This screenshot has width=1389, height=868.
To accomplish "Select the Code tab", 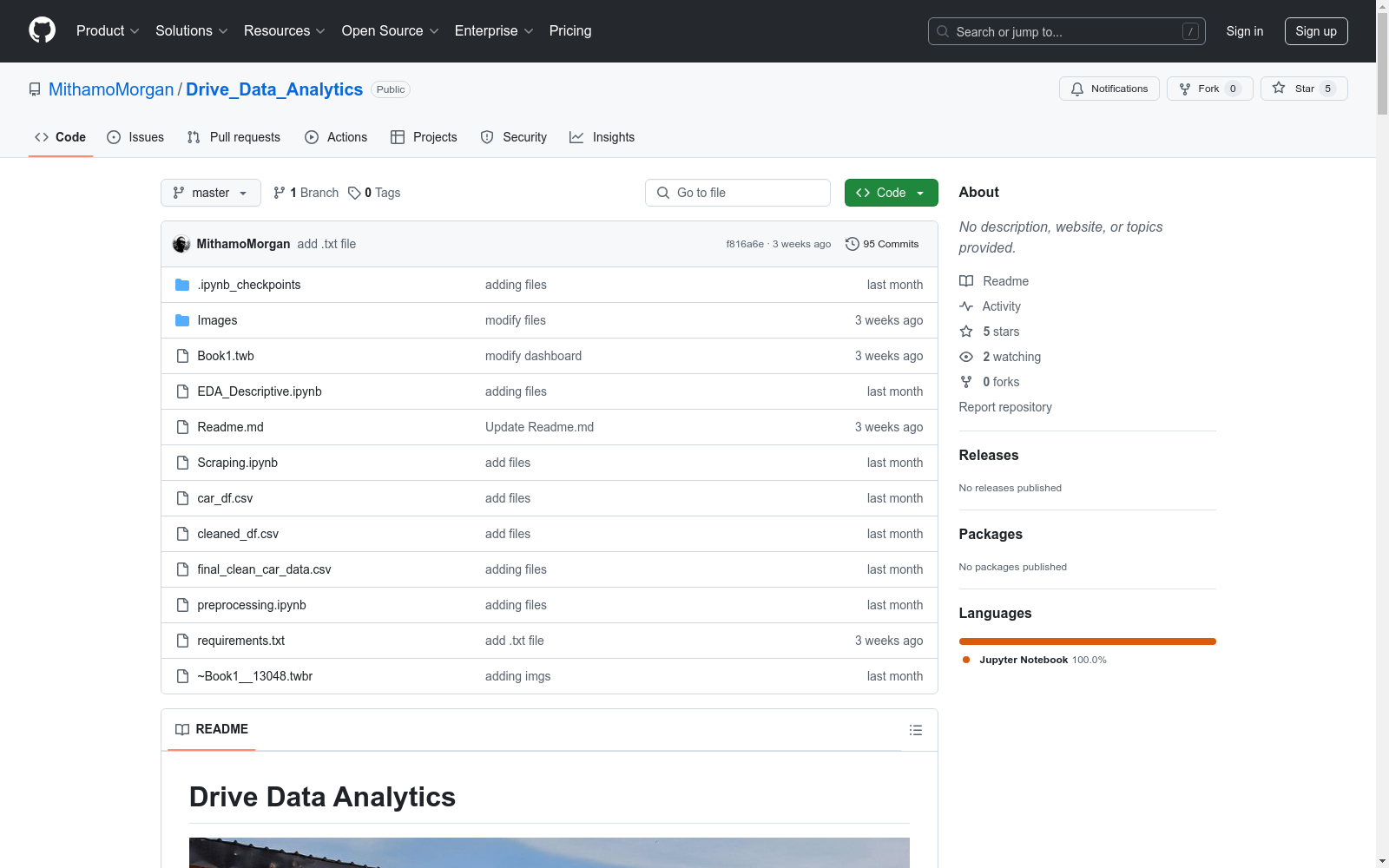I will [x=61, y=137].
